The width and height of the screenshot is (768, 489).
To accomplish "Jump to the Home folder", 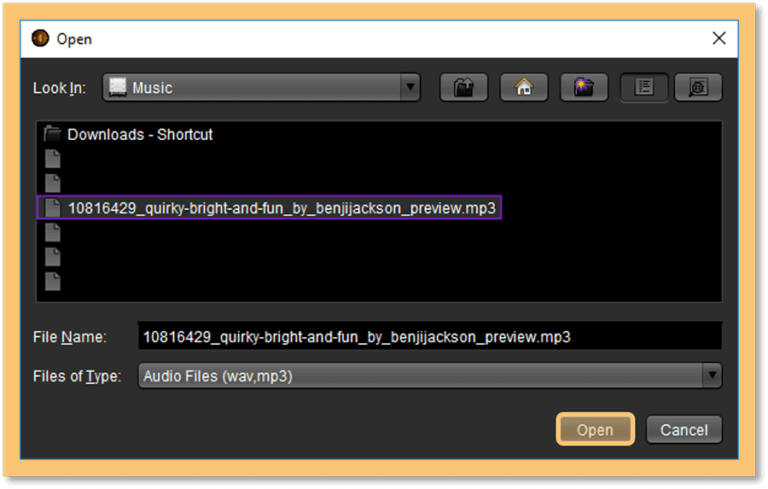I will (524, 88).
